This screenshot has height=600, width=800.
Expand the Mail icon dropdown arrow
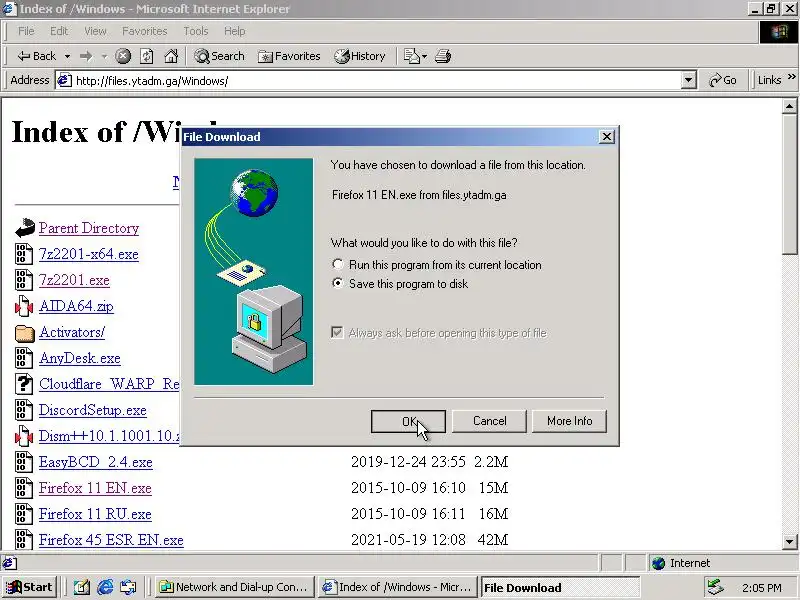click(x=424, y=56)
